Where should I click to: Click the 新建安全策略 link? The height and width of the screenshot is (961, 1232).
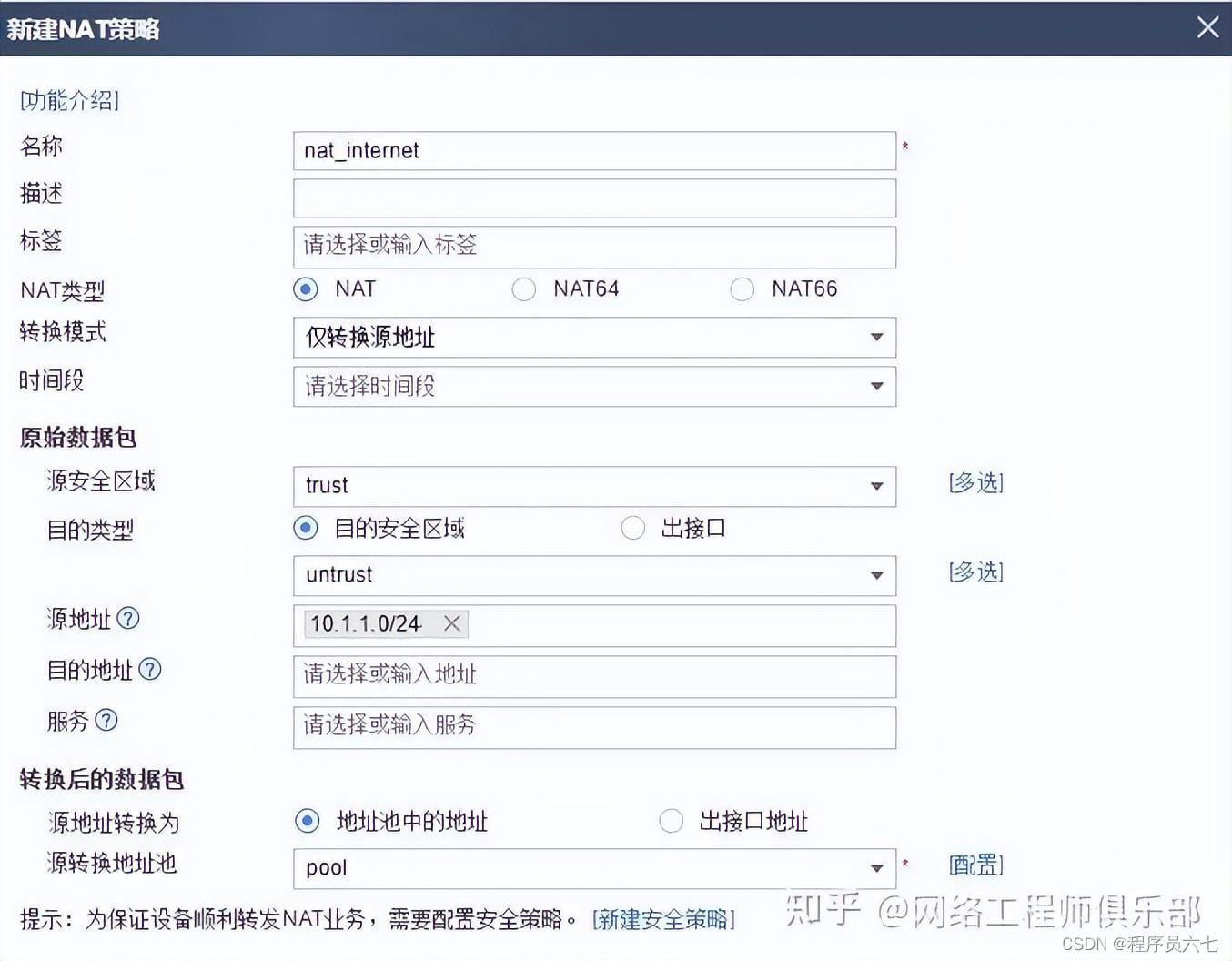point(663,919)
